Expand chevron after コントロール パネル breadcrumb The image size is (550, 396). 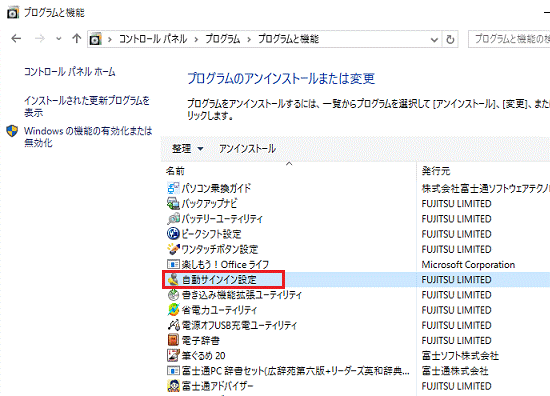click(x=196, y=39)
